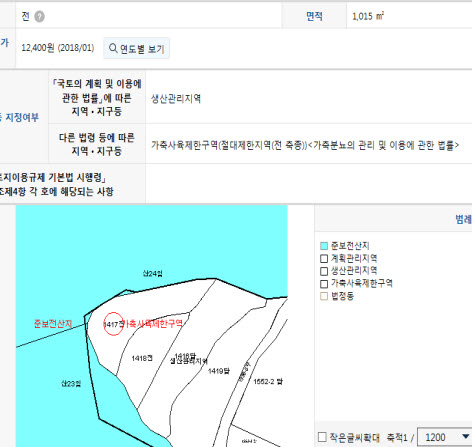Click the red-circled parcel 1417 on the map

pos(113,324)
